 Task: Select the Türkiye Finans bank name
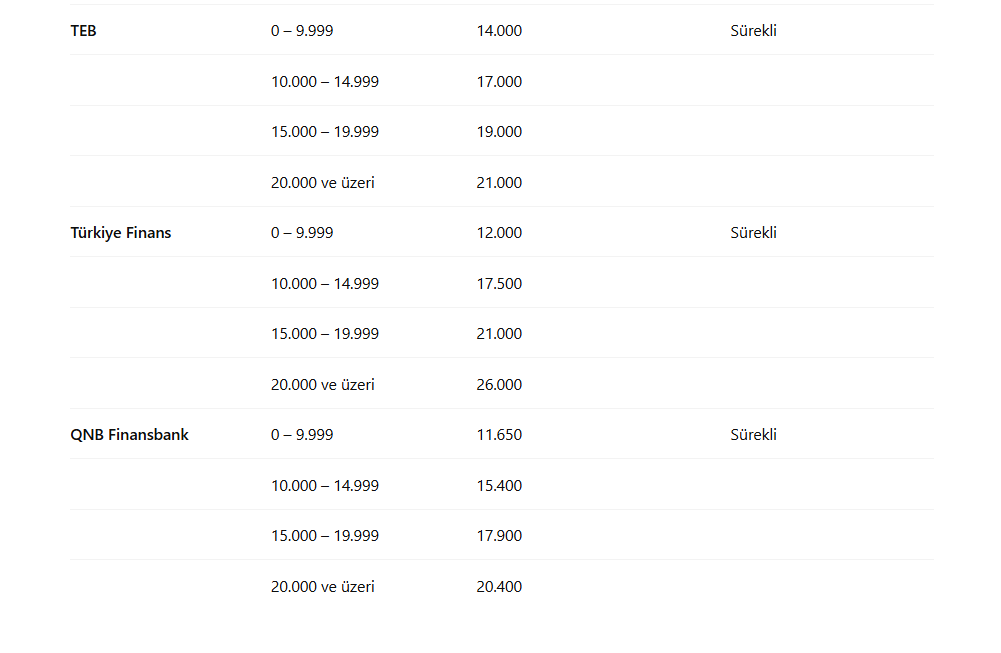point(121,233)
